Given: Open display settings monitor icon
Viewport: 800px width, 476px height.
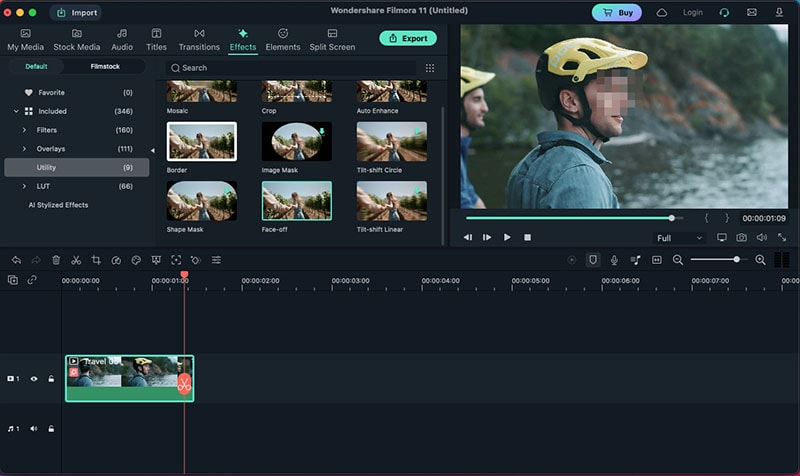Looking at the screenshot, I should [721, 238].
